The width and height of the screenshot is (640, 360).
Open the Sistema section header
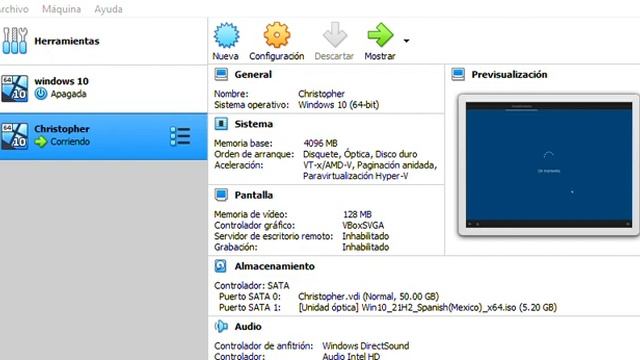point(253,124)
